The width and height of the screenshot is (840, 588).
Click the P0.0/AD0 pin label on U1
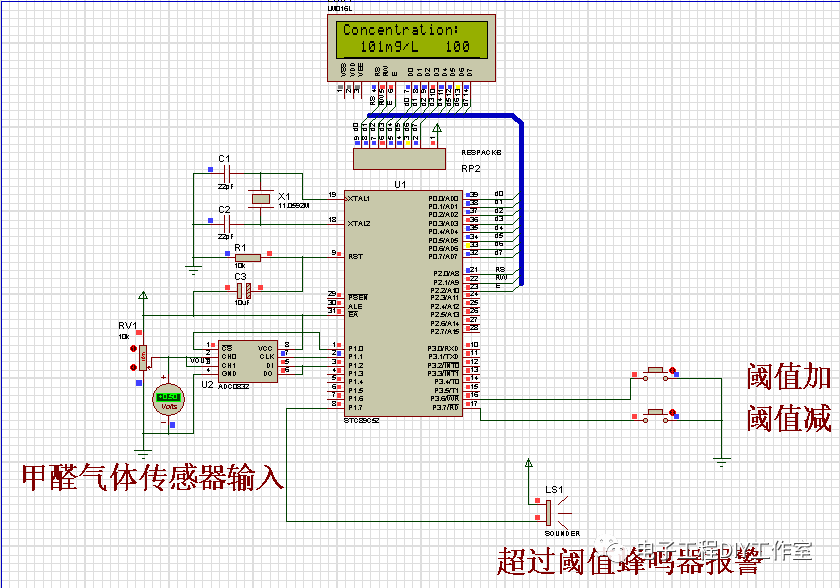point(443,198)
